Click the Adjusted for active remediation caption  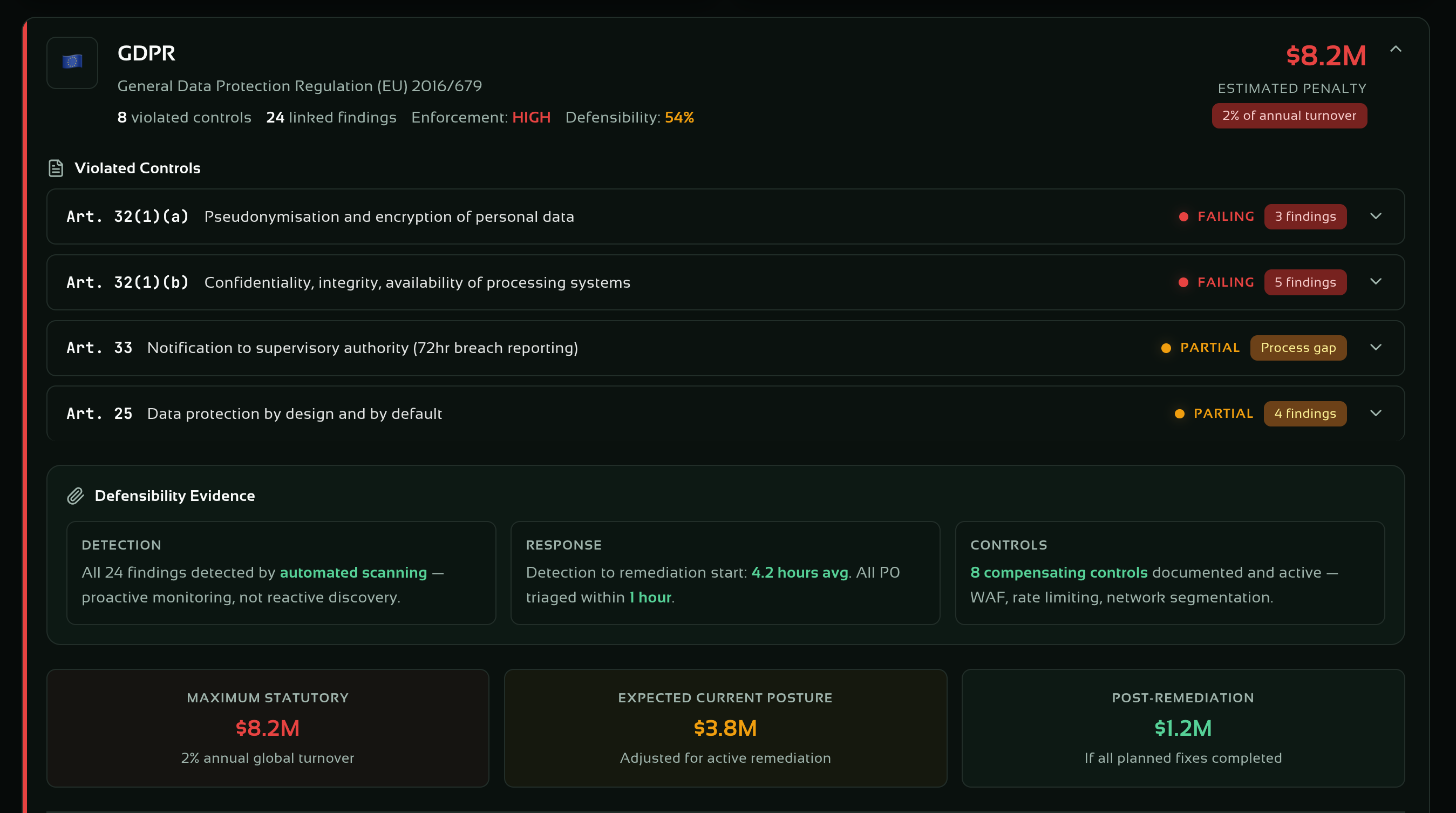(725, 757)
